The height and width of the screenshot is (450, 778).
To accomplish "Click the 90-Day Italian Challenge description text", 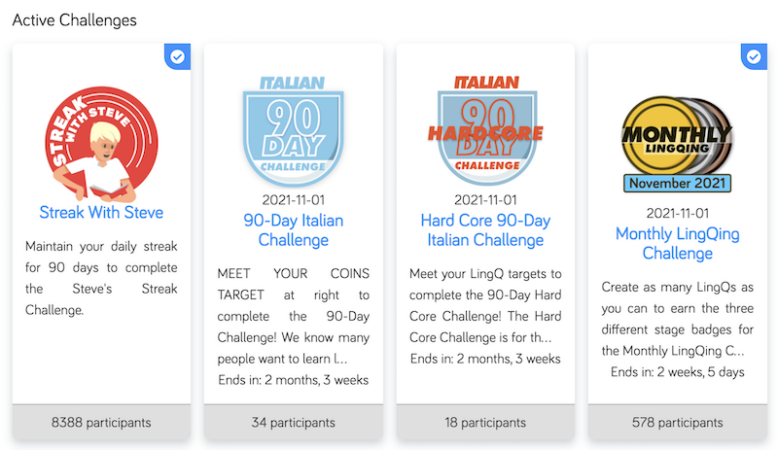I will click(293, 315).
